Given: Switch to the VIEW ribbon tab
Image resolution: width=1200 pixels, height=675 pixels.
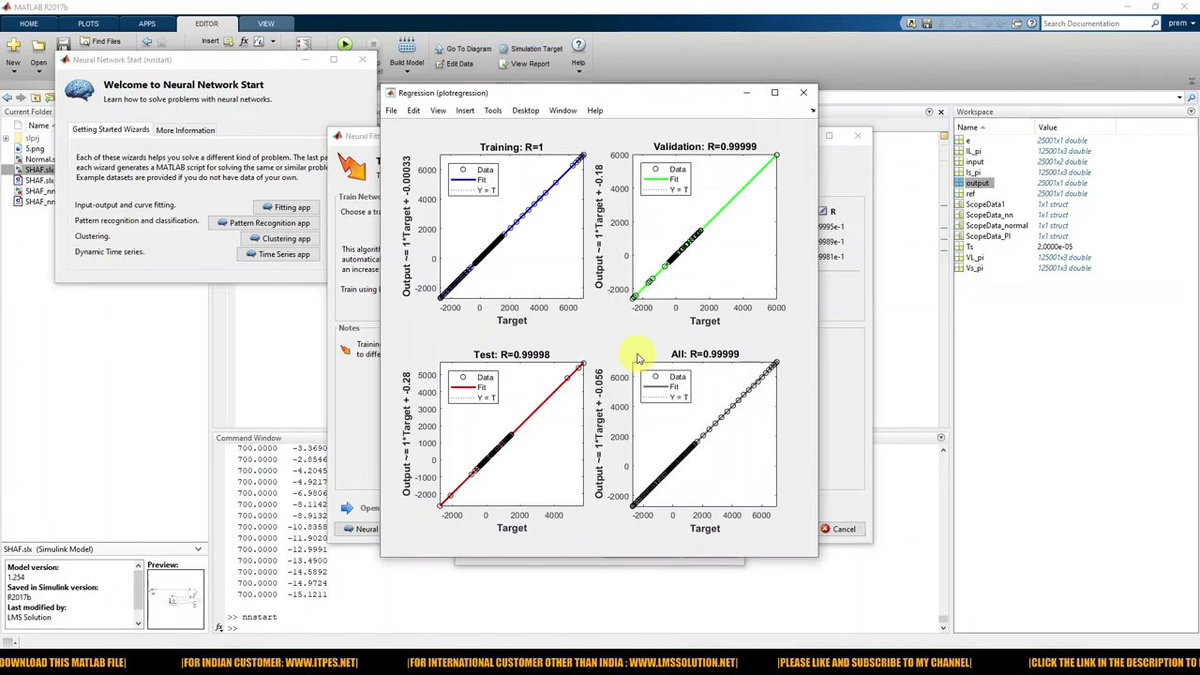Looking at the screenshot, I should pos(266,23).
